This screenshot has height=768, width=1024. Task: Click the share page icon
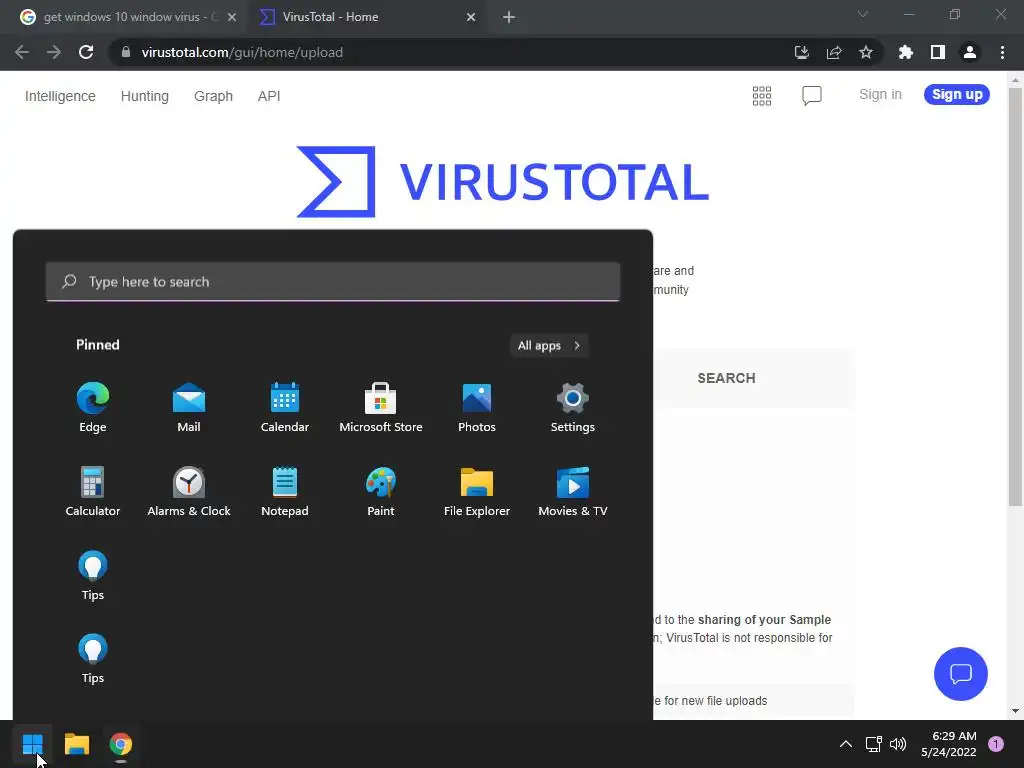834,52
